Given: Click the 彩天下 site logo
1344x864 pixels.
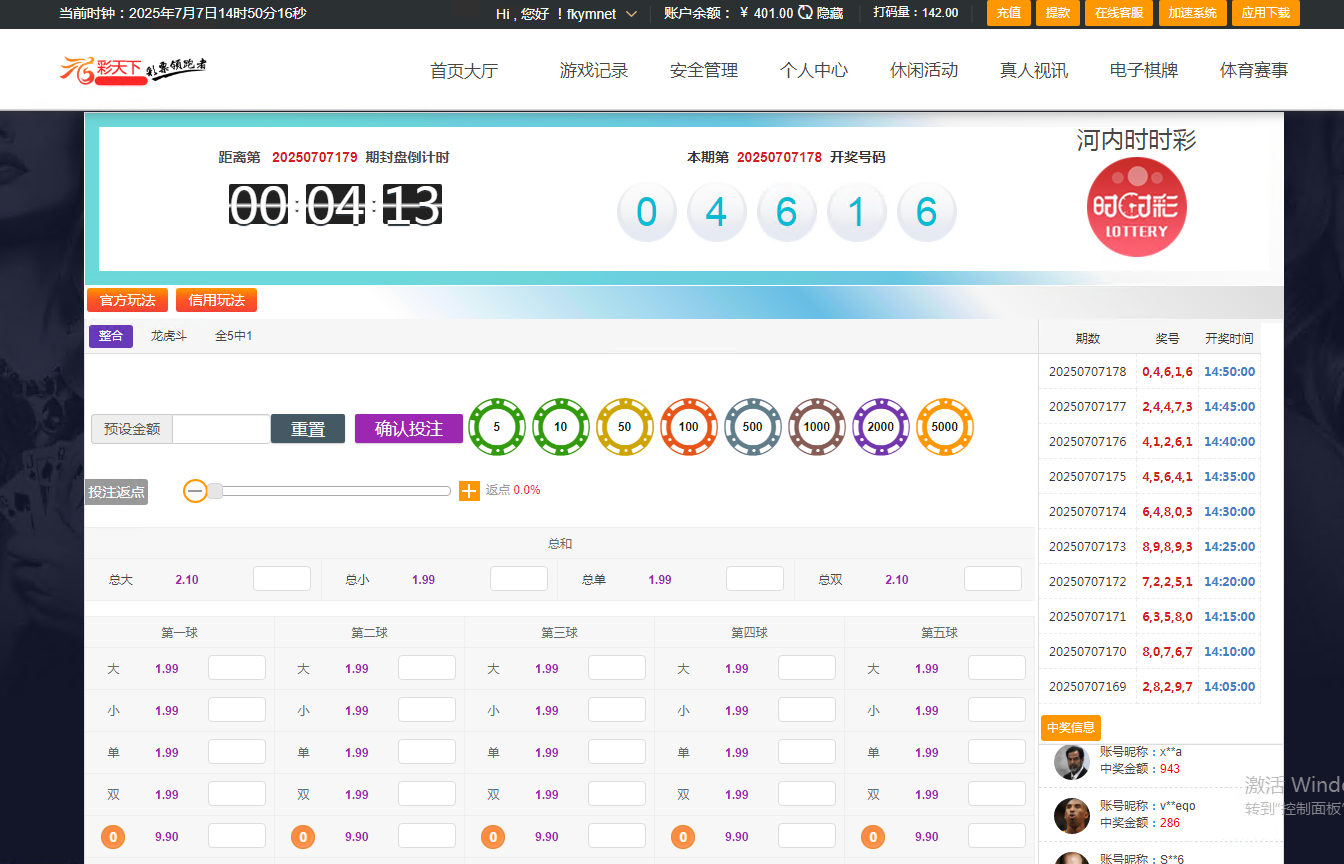Looking at the screenshot, I should point(120,70).
